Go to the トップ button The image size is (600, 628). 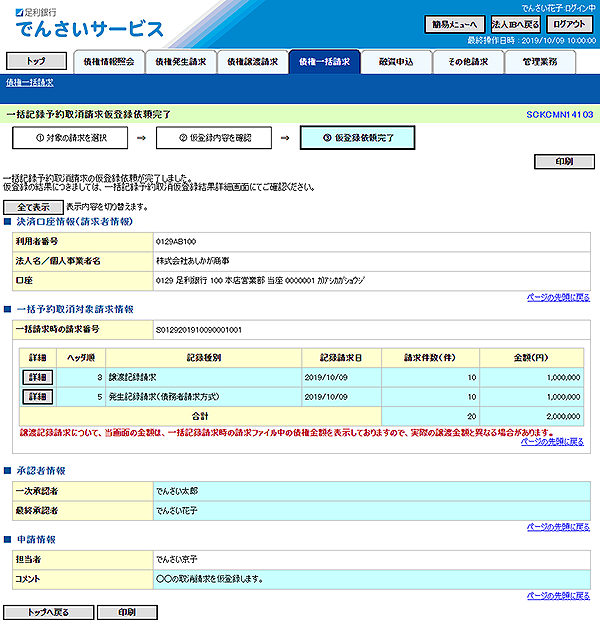(36, 61)
